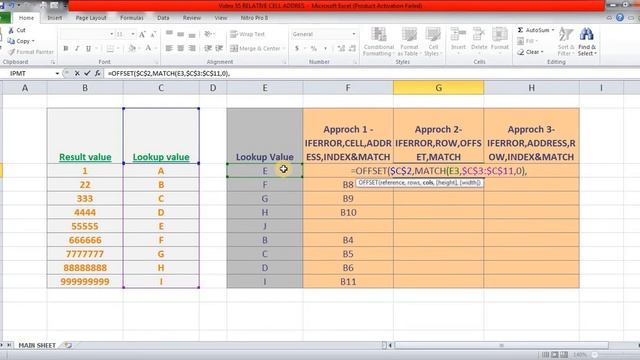The width and height of the screenshot is (640, 360).
Task: Select cell with value 55555
Action: [85, 226]
